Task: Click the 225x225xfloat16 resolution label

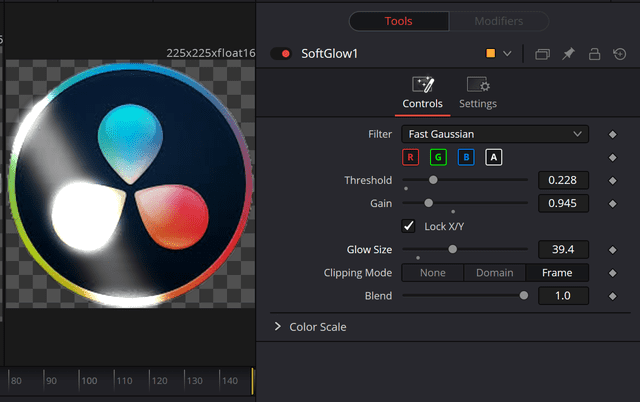Action: pyautogui.click(x=211, y=53)
